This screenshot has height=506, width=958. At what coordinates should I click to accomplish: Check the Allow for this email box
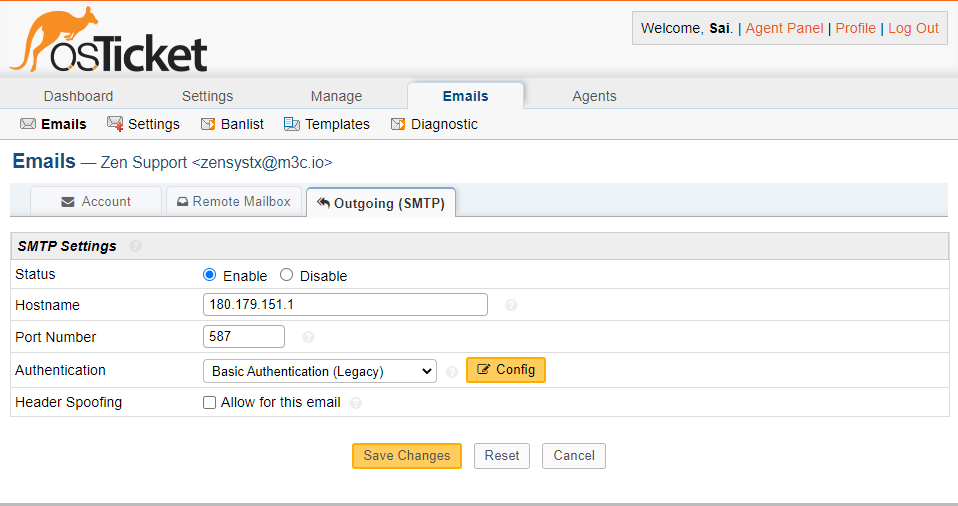(x=210, y=403)
